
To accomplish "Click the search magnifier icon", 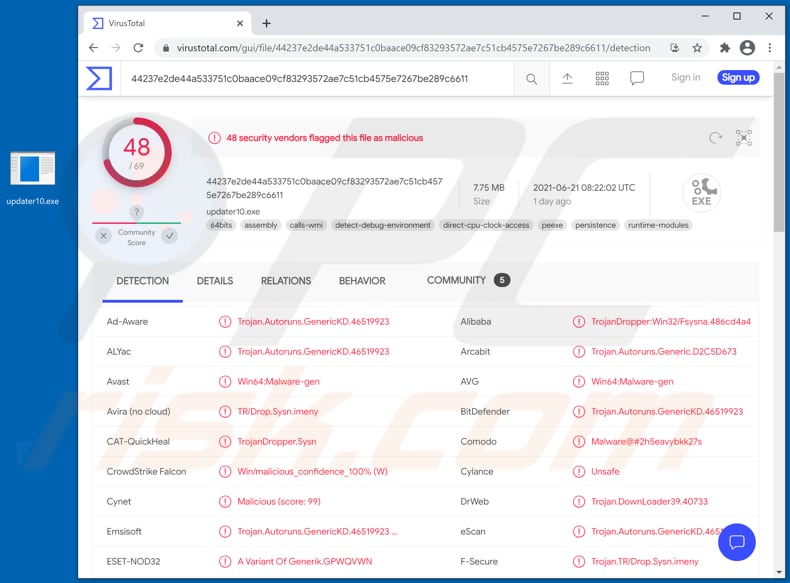I will click(x=532, y=79).
